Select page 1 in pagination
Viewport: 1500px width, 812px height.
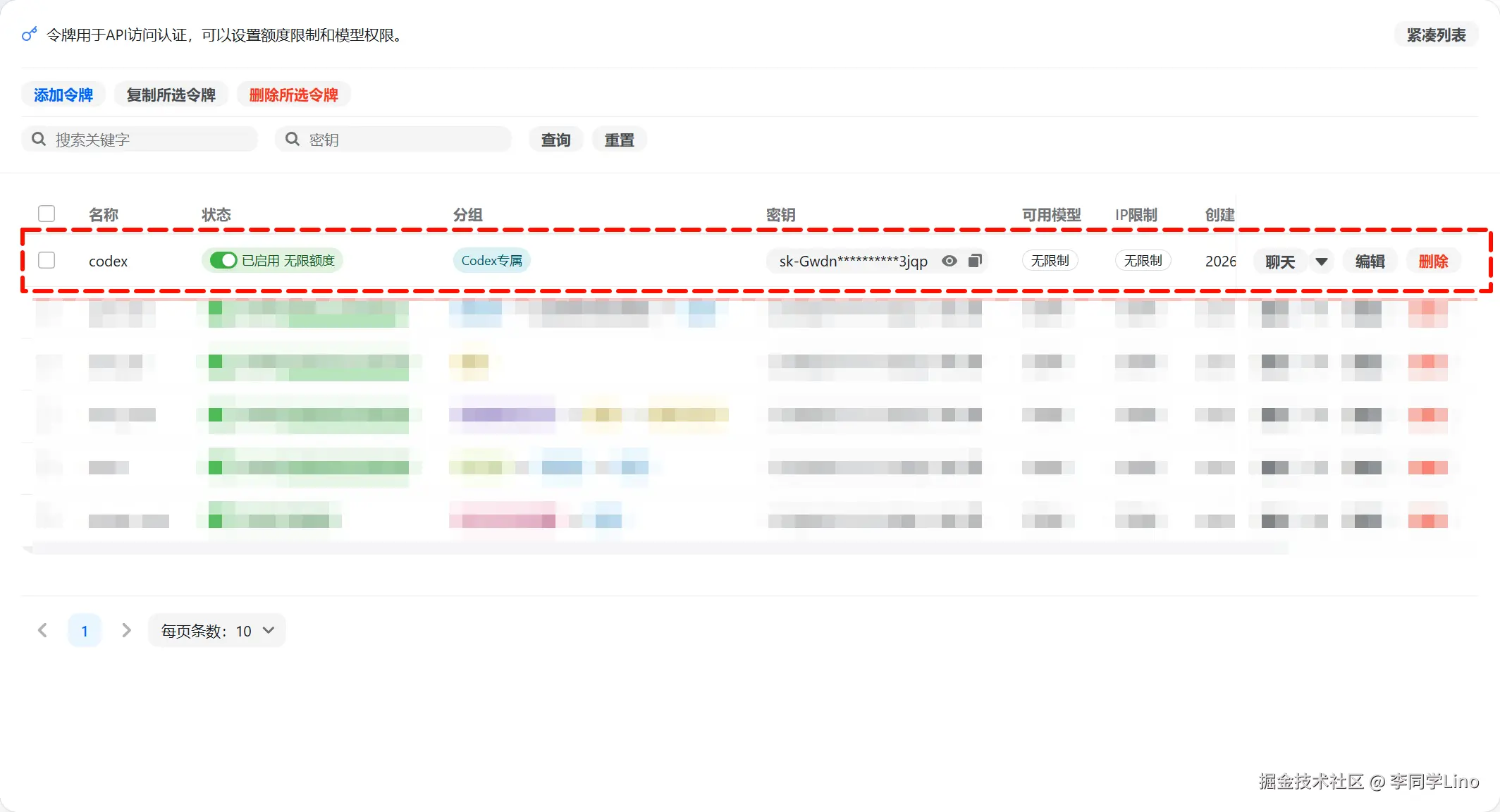tap(85, 630)
